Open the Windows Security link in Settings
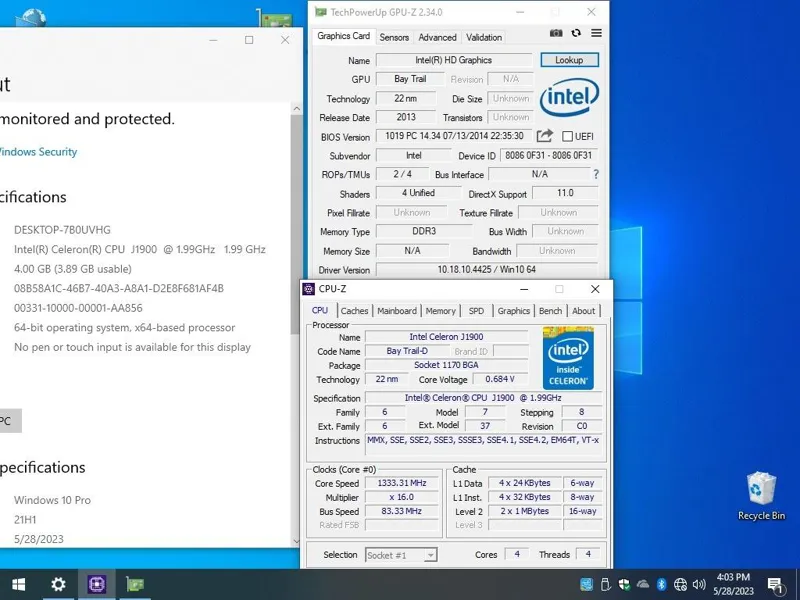Screen dimensions: 800x600 click(38, 152)
